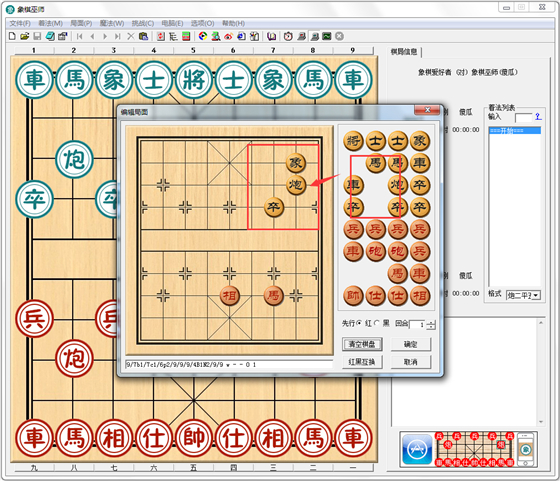
Task: Open a file with the folder icon
Action: point(25,36)
